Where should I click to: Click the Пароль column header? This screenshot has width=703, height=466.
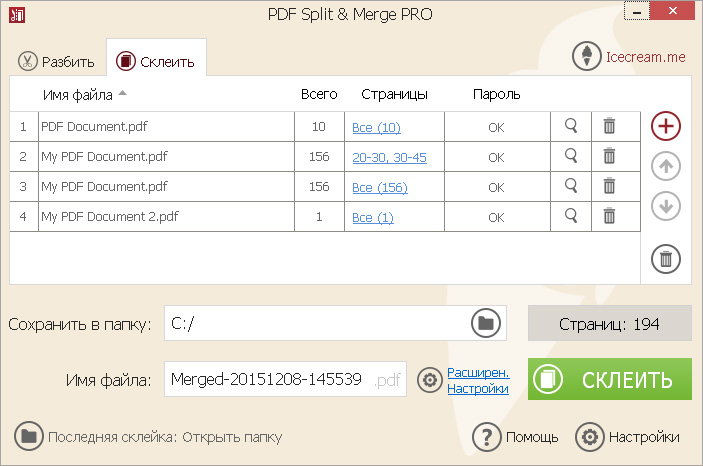coord(496,94)
